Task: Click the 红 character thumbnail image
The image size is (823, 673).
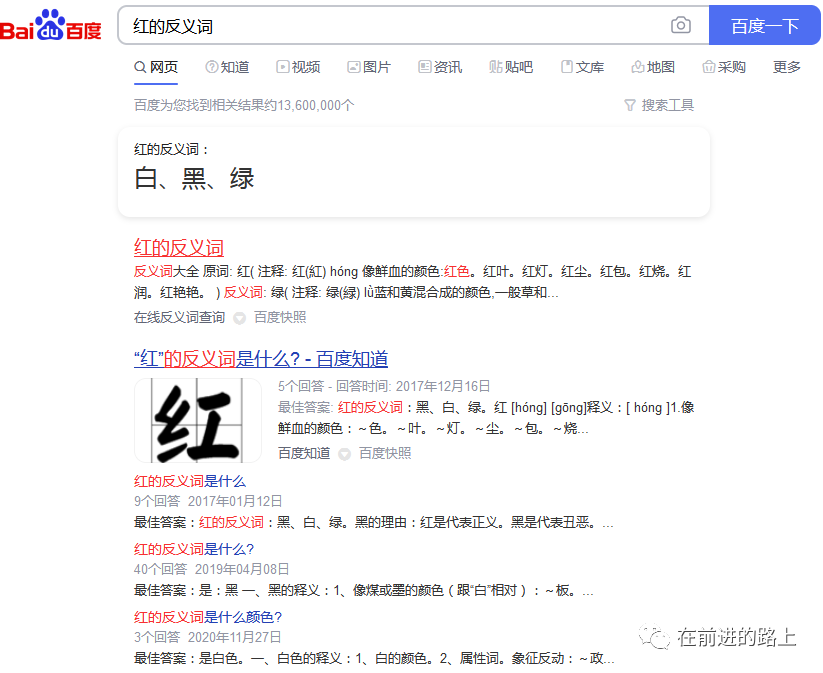Action: (x=198, y=420)
